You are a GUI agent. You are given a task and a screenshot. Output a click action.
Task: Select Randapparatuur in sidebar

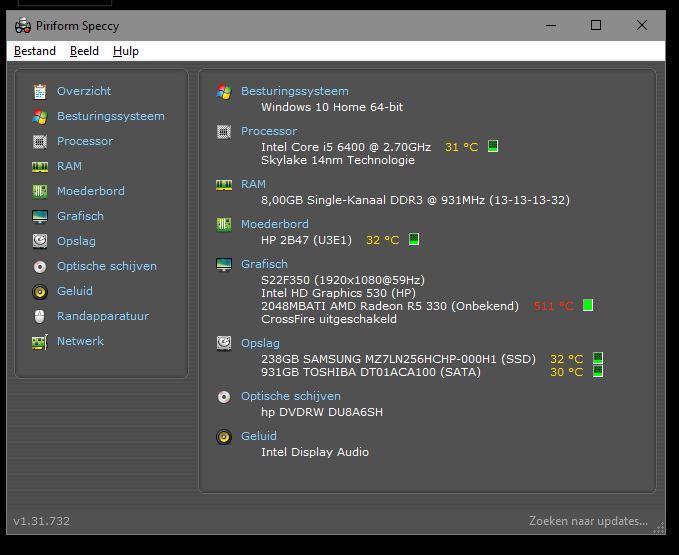tap(103, 316)
